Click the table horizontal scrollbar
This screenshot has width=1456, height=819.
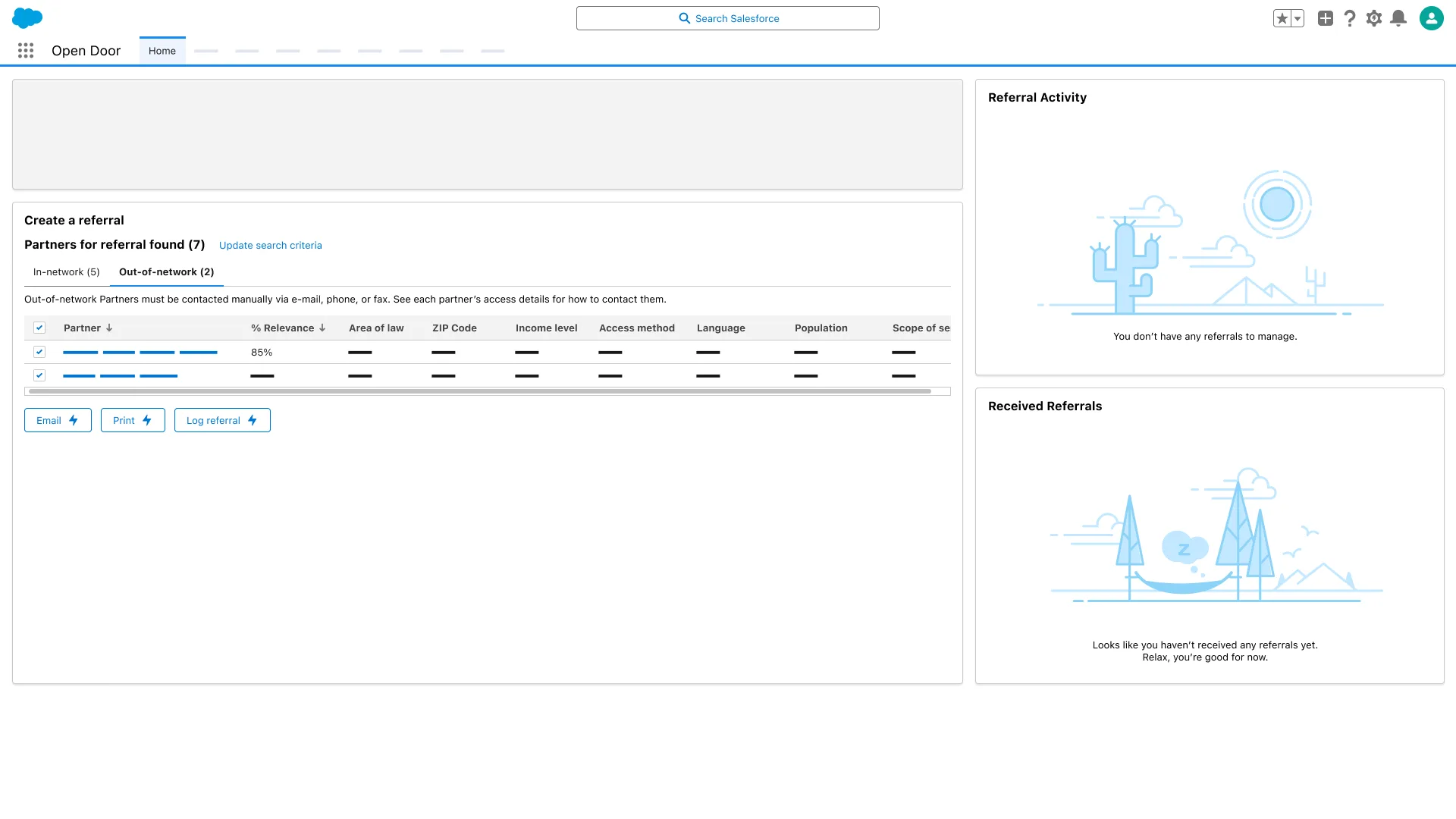tap(480, 391)
